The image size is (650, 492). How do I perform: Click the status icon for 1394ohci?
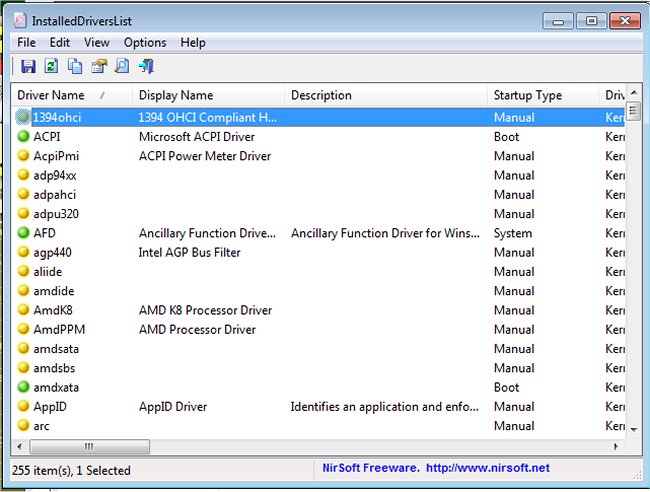click(x=23, y=117)
